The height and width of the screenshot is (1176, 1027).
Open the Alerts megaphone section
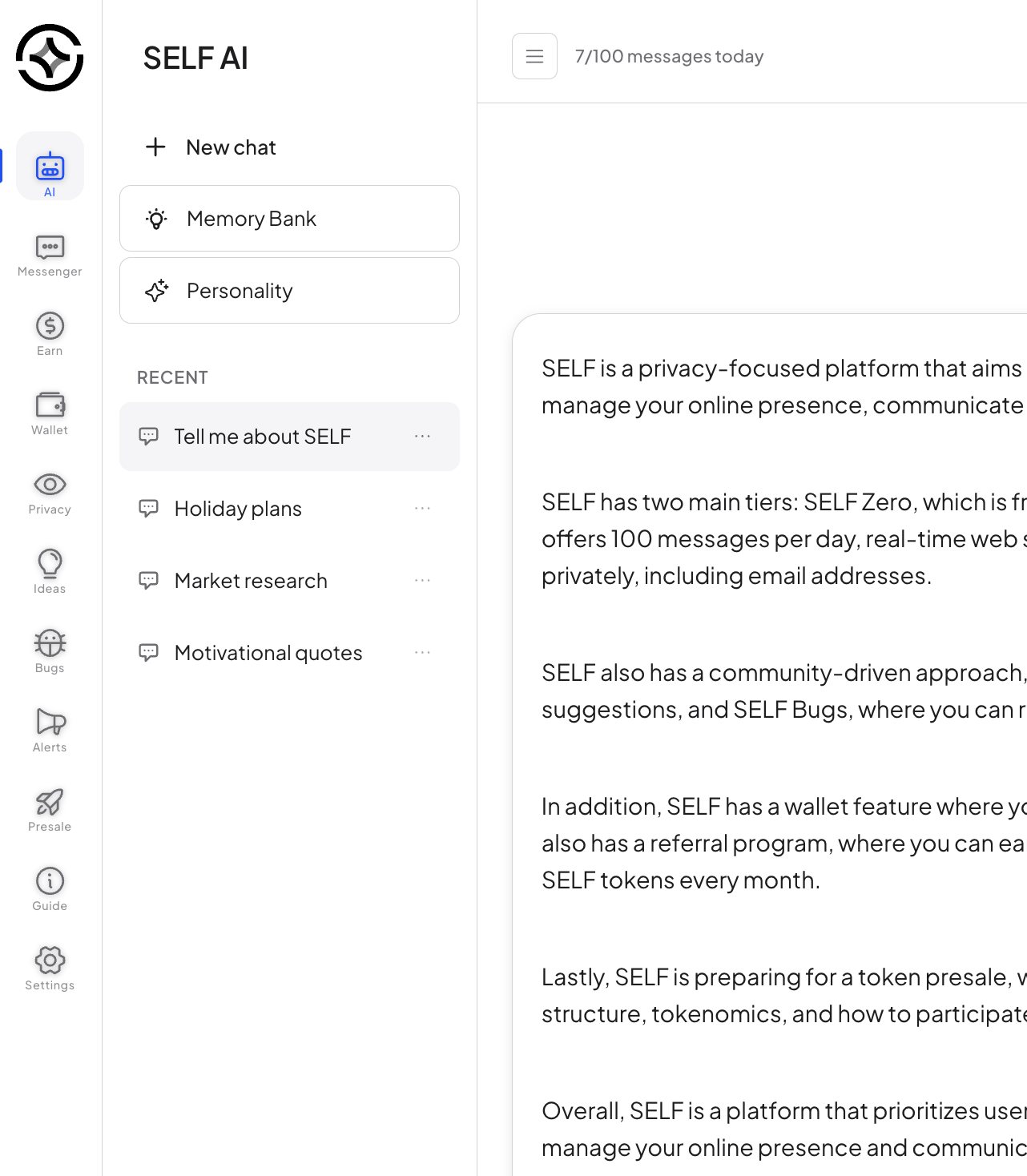[50, 731]
